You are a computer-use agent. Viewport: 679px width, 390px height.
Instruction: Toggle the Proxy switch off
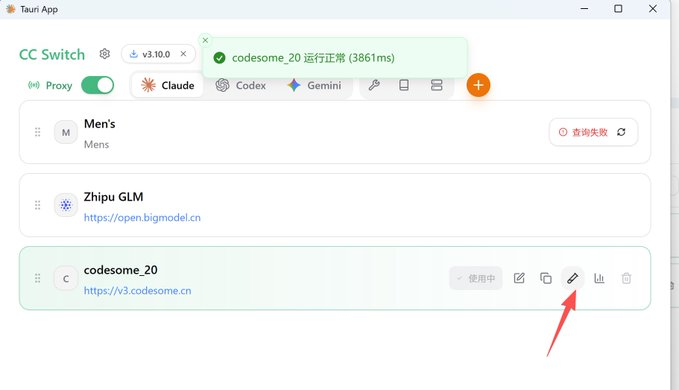click(97, 85)
